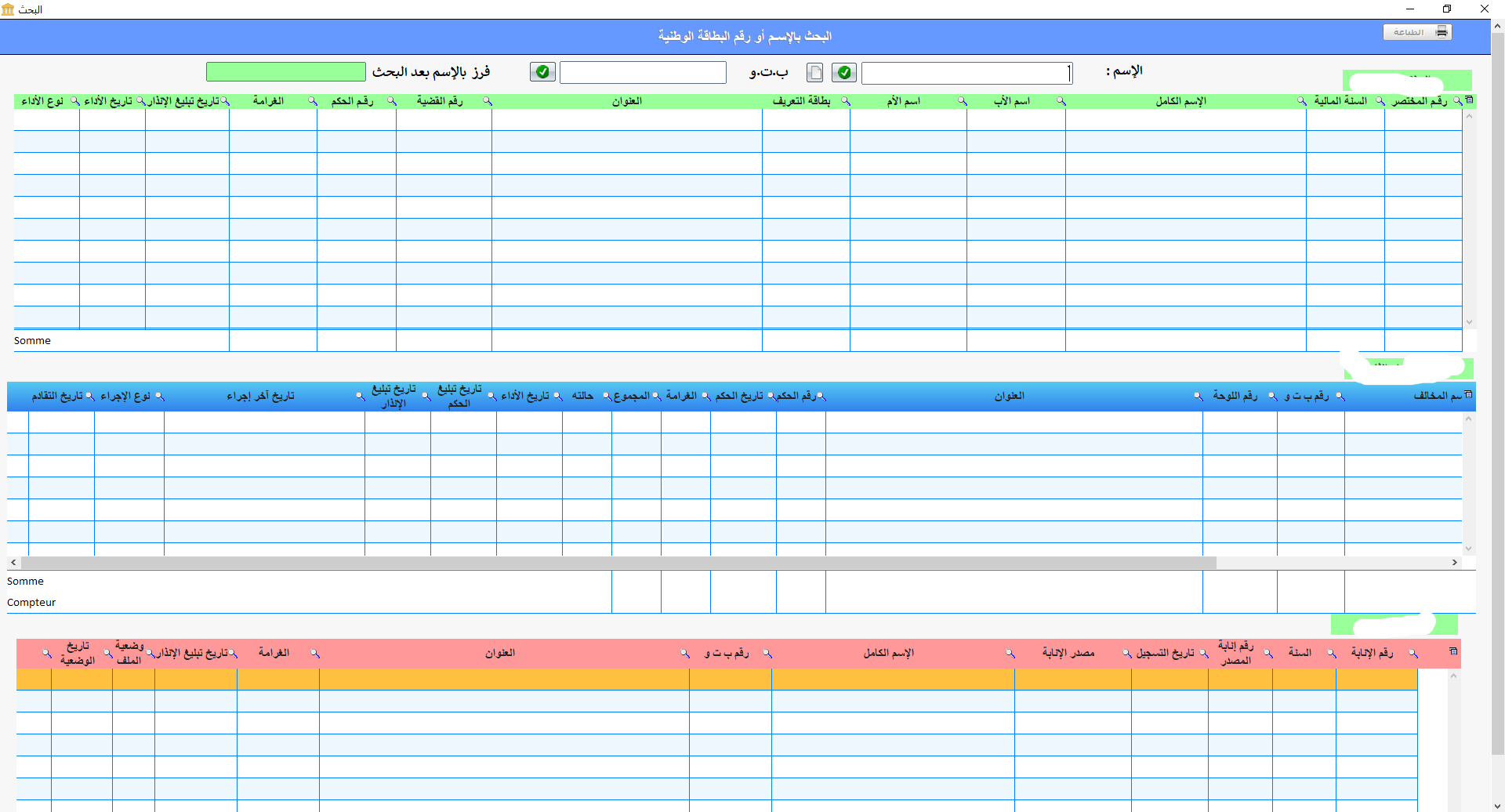Search the رقم المختصر column via magnifier
The height and width of the screenshot is (812, 1505).
tap(1457, 101)
